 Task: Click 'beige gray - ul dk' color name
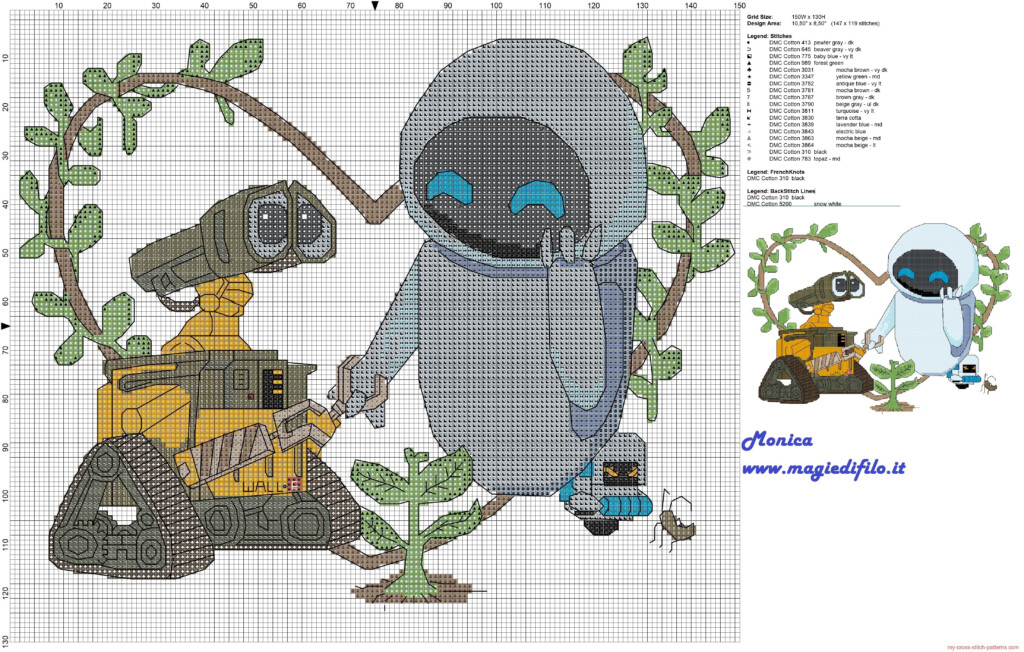pos(857,104)
